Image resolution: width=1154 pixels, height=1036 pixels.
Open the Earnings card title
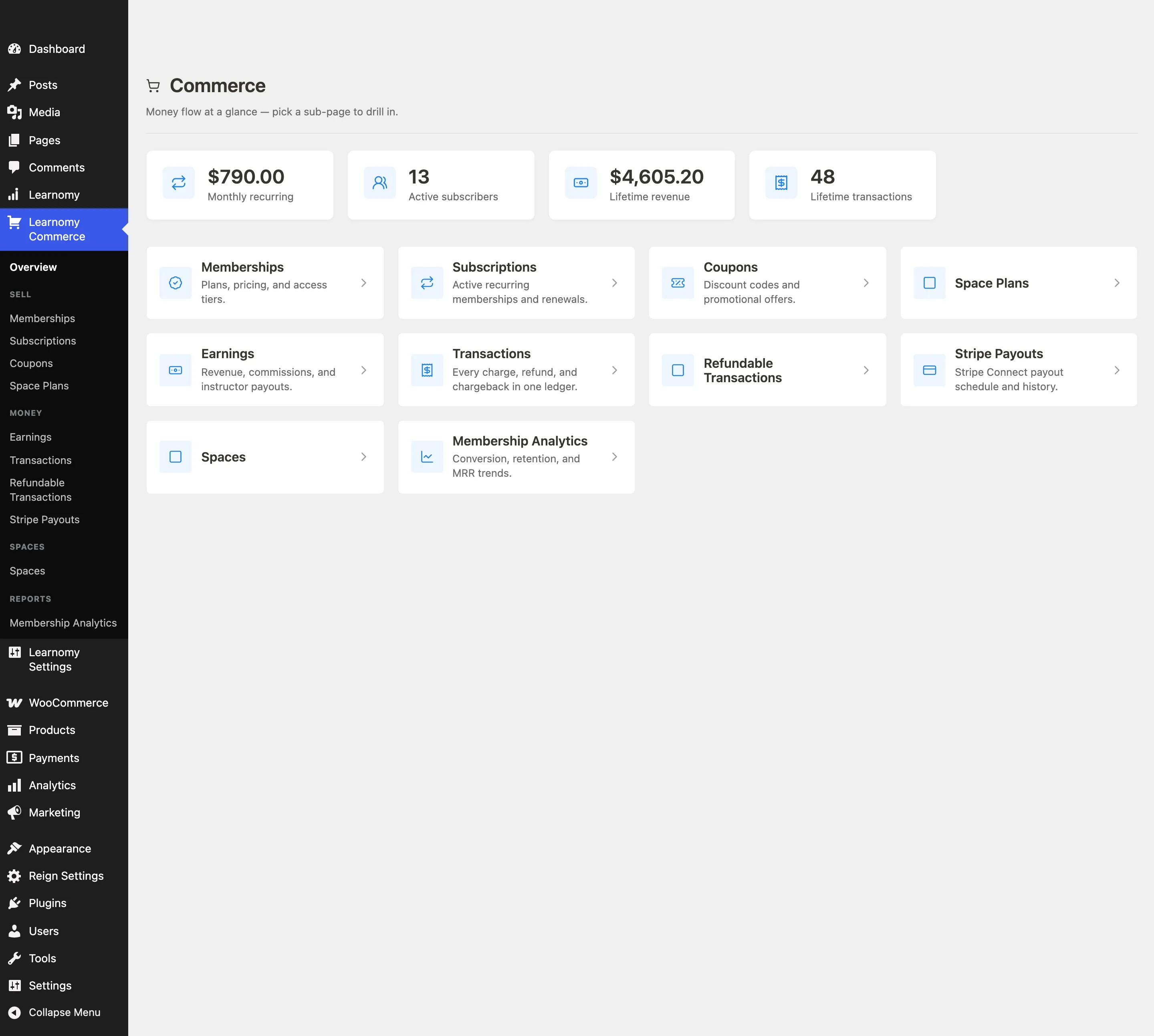pos(228,353)
